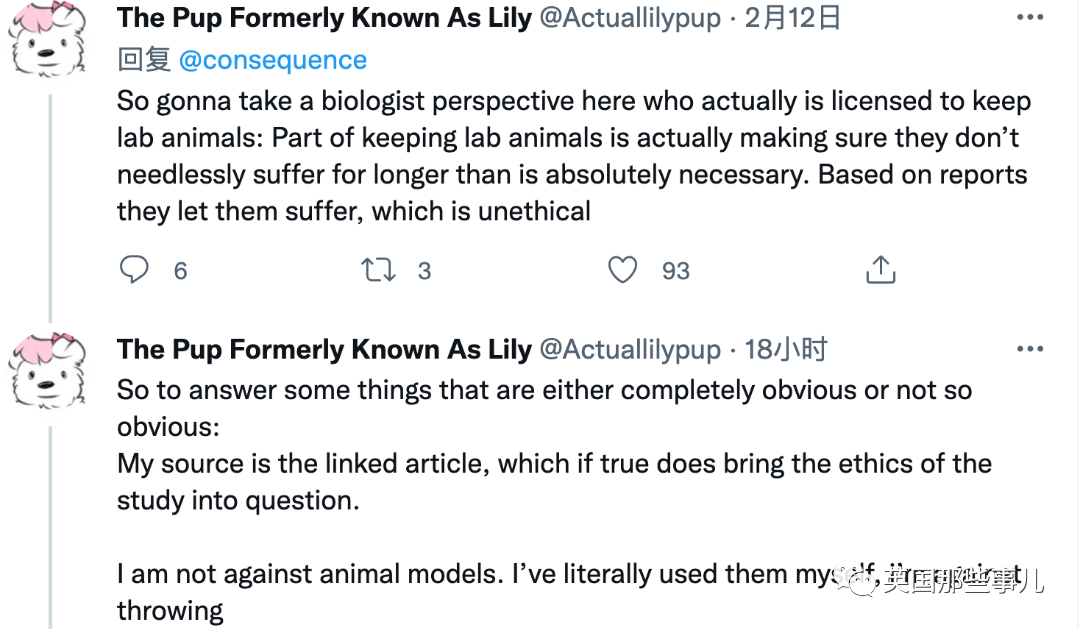Viewport: 1080px width, 629px height.
Task: Open the first tweet's three-dot more menu
Action: click(1029, 18)
